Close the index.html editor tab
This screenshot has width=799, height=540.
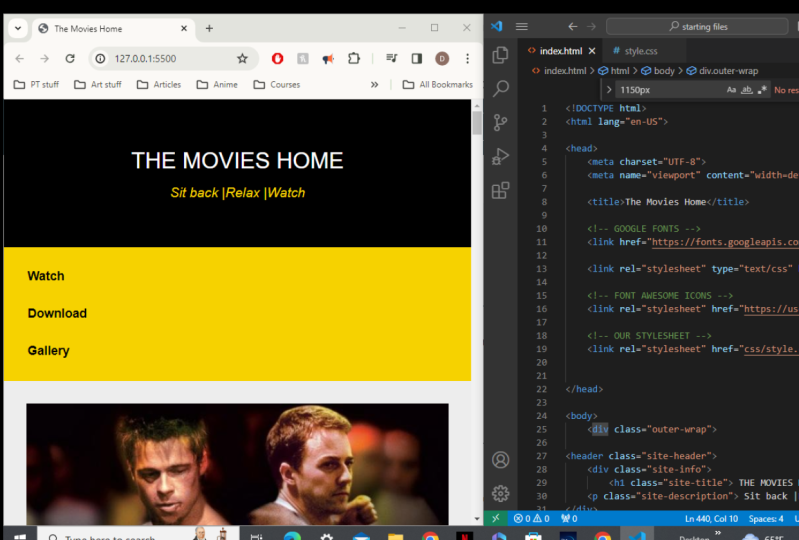pos(592,51)
